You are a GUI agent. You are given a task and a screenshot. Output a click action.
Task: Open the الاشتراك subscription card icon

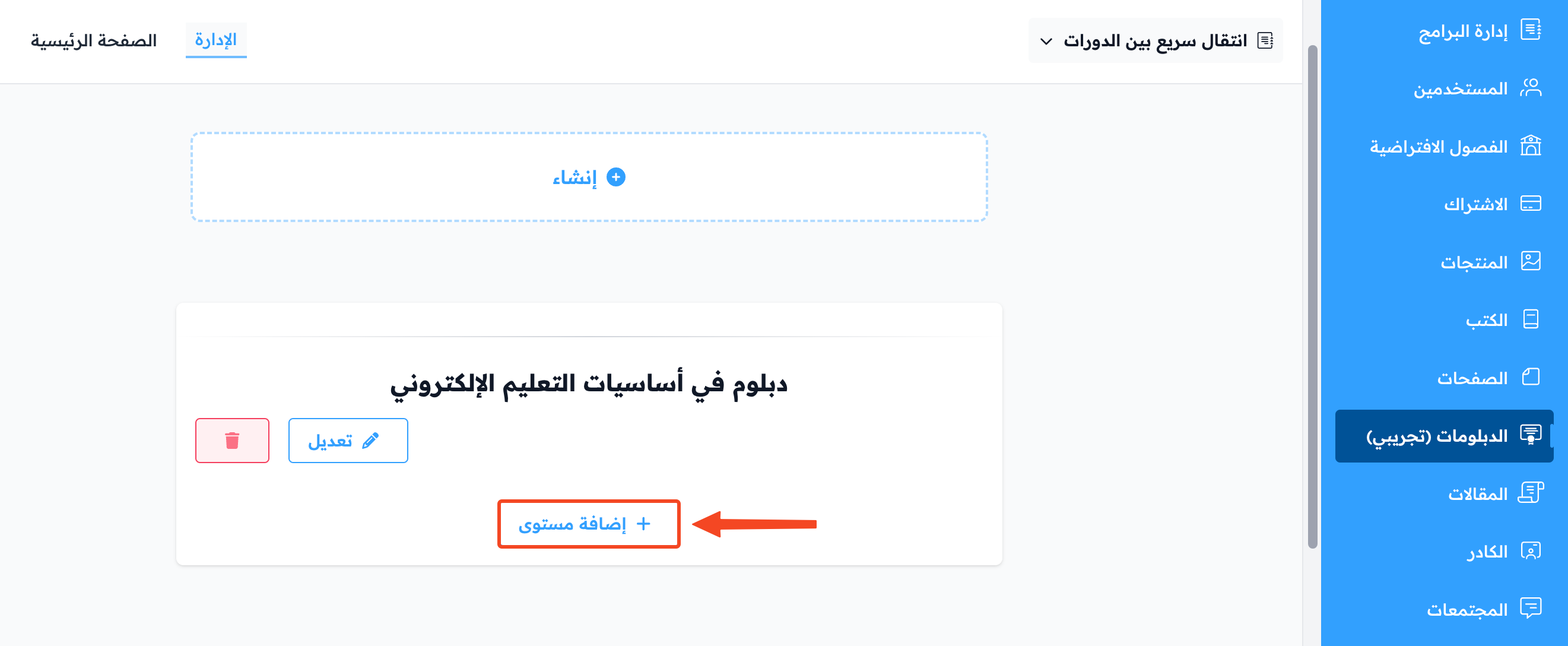tap(1530, 203)
